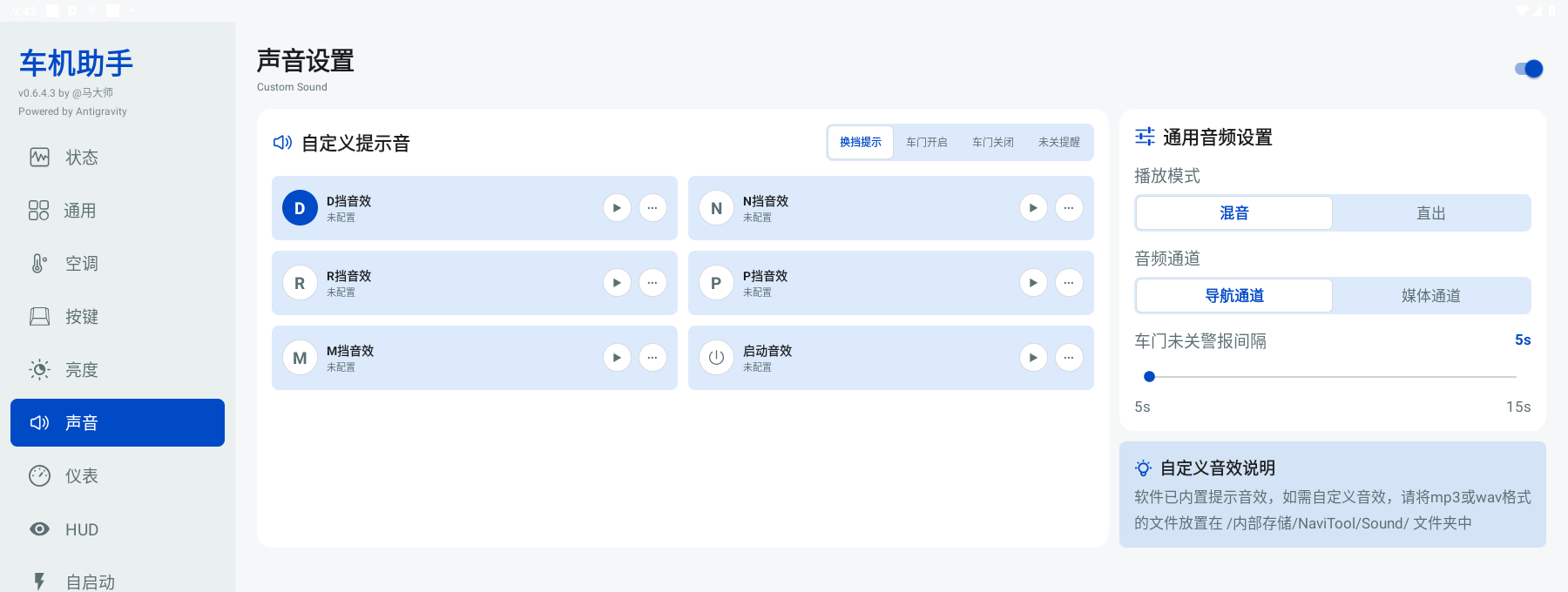Viewport: 1568px width, 592px height.
Task: Open more options for 启动音效
Action: pos(1069,358)
